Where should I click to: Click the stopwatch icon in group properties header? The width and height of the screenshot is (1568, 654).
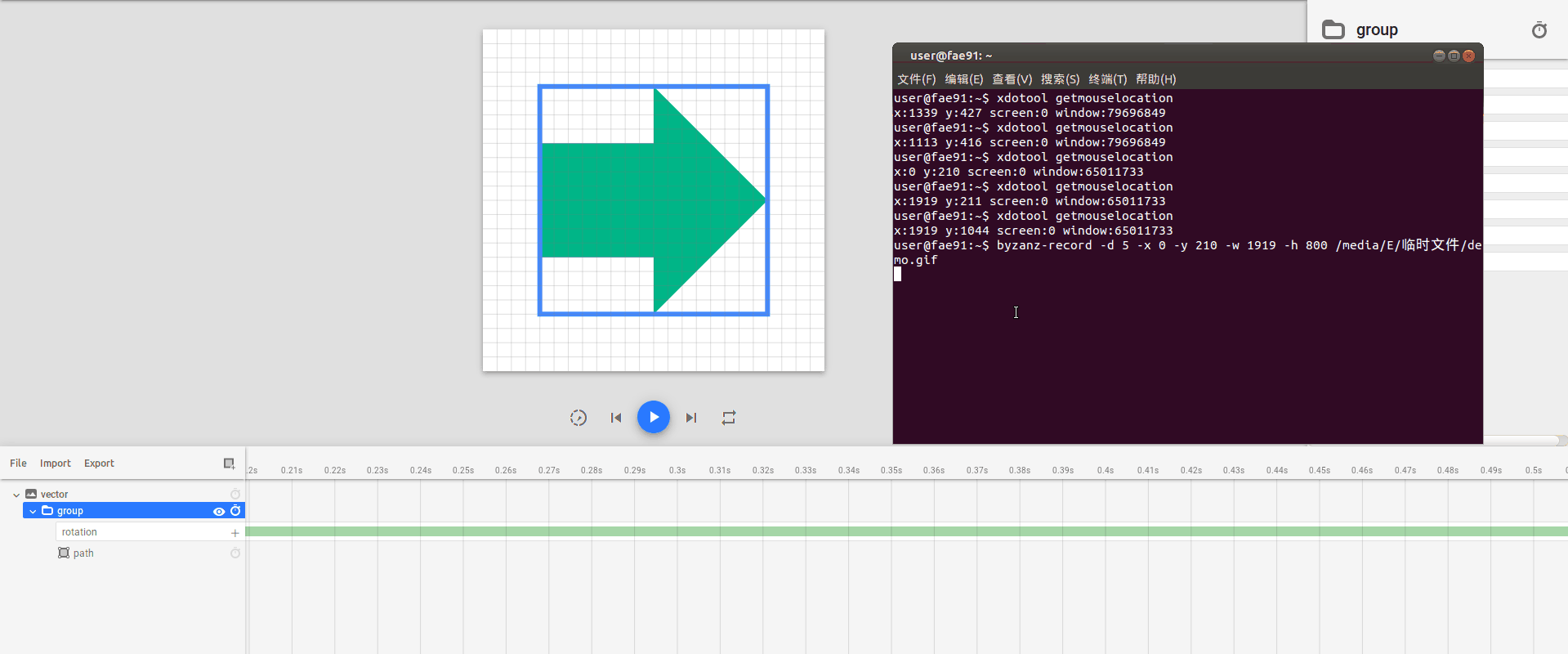pyautogui.click(x=1539, y=30)
